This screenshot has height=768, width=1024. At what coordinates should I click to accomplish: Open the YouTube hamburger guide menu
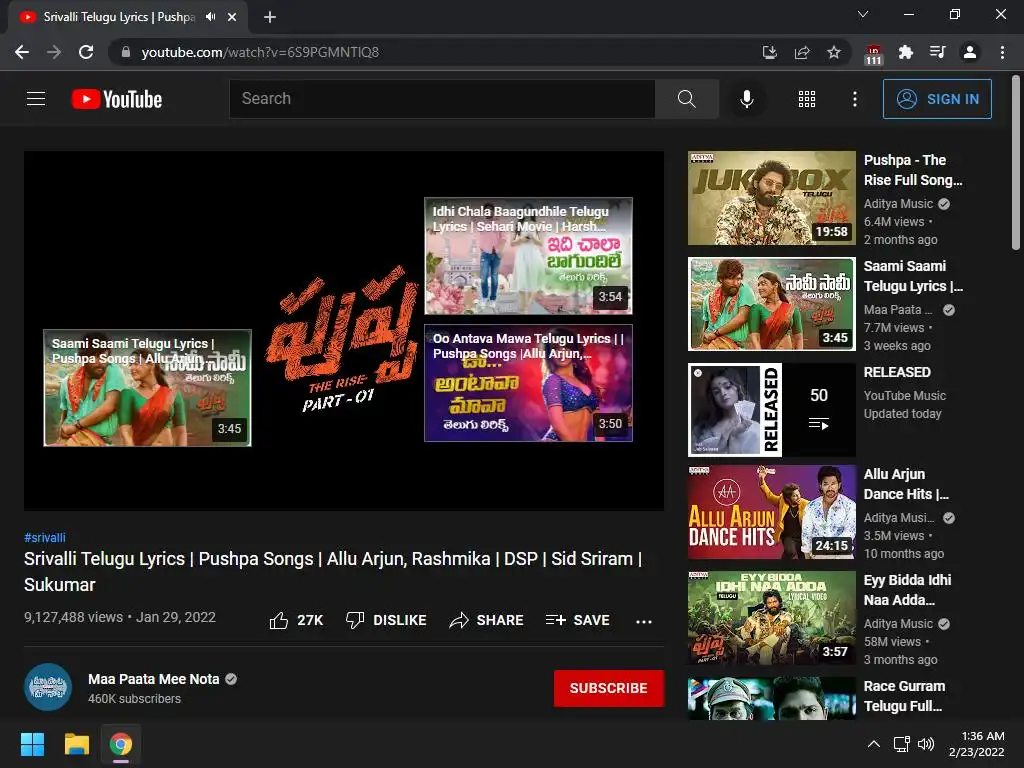pyautogui.click(x=36, y=99)
